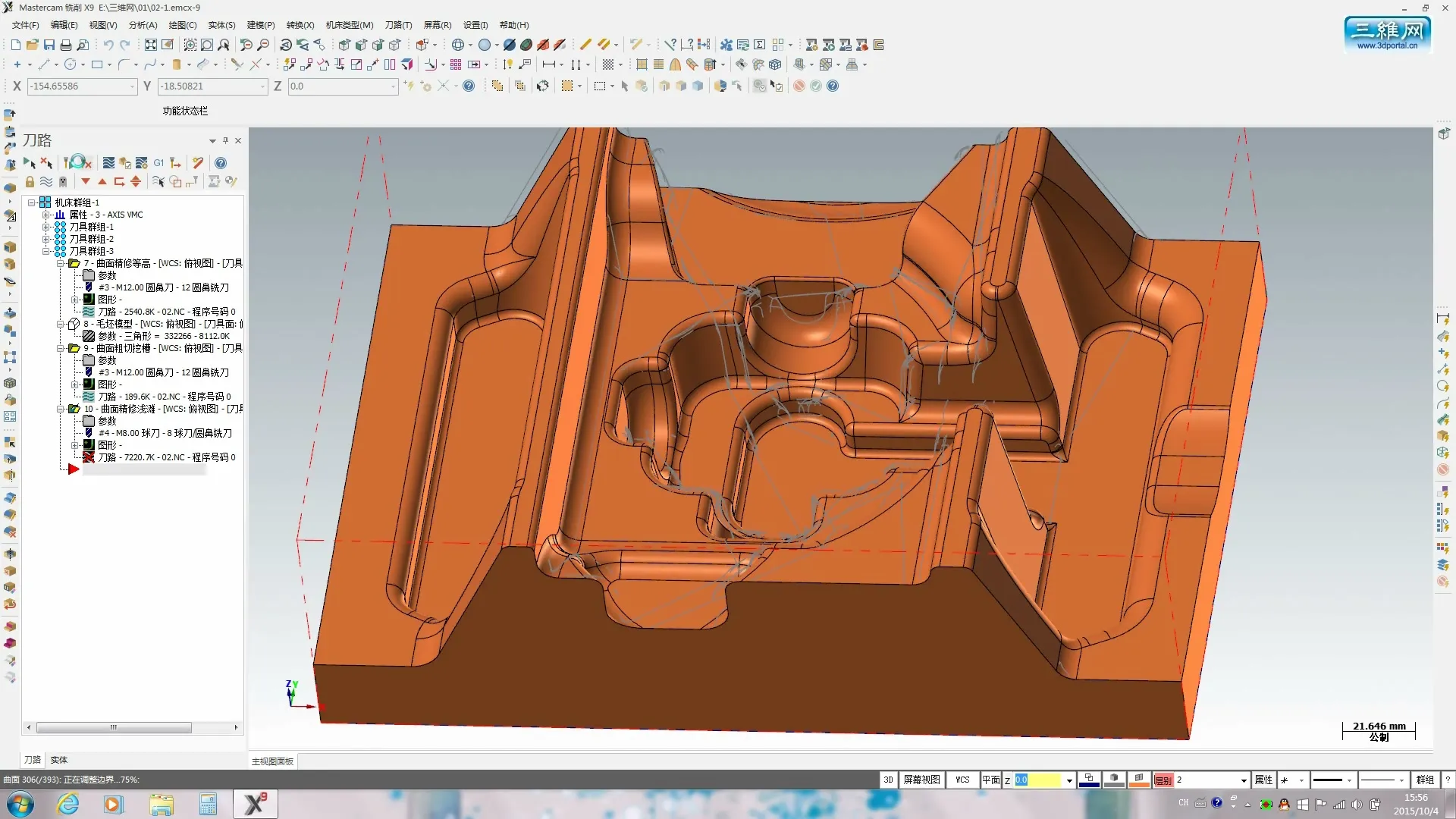Click the lock operations icon

click(30, 181)
